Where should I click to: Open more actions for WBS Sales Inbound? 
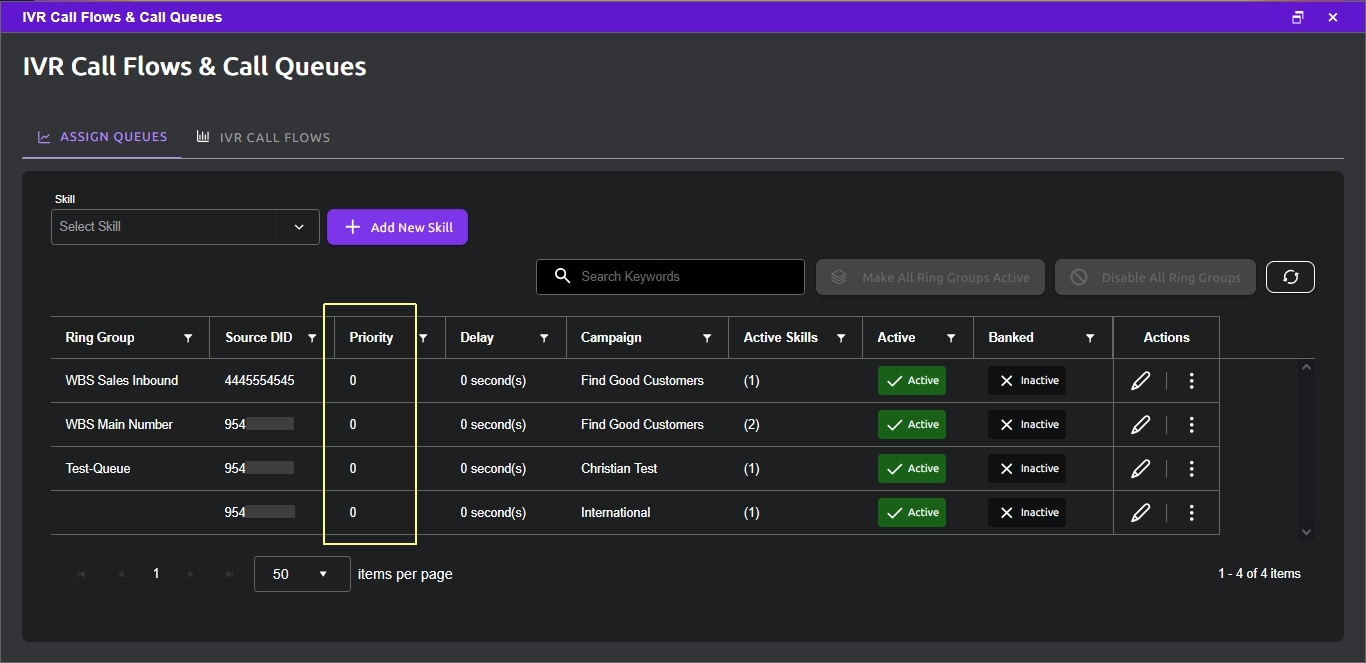coord(1191,381)
